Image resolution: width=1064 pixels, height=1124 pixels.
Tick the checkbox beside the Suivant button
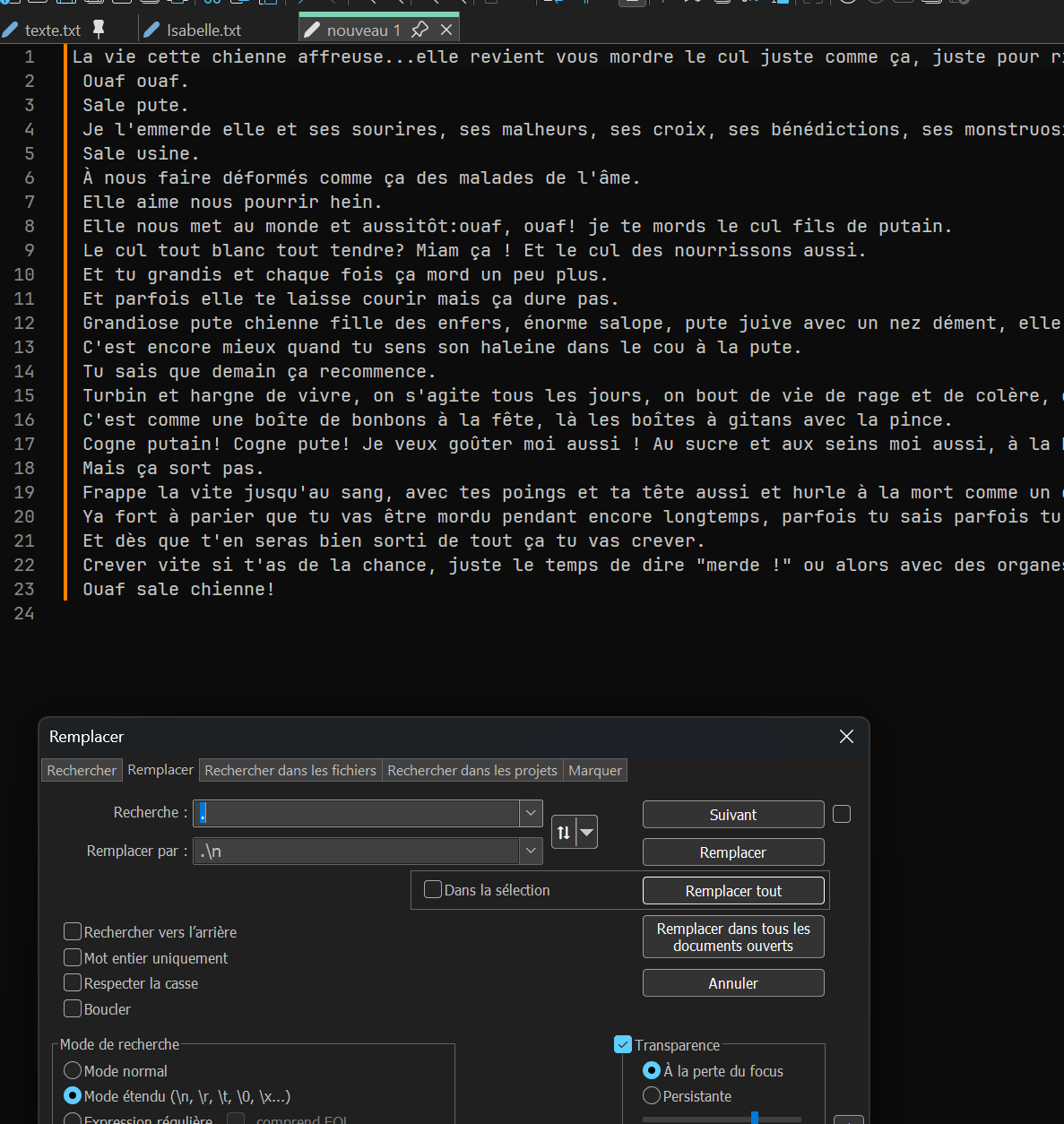(842, 814)
